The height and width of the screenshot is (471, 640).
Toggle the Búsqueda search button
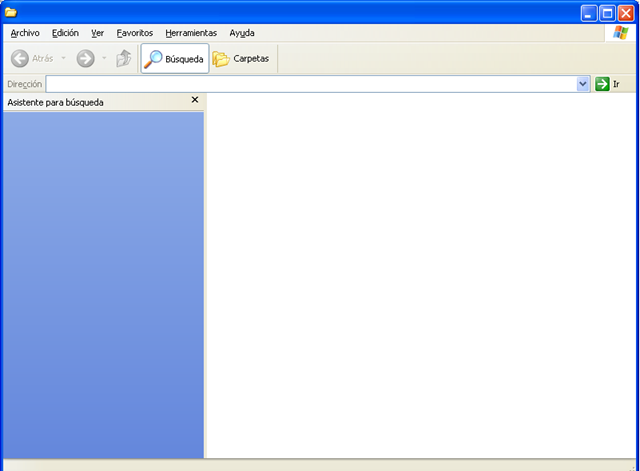(175, 59)
